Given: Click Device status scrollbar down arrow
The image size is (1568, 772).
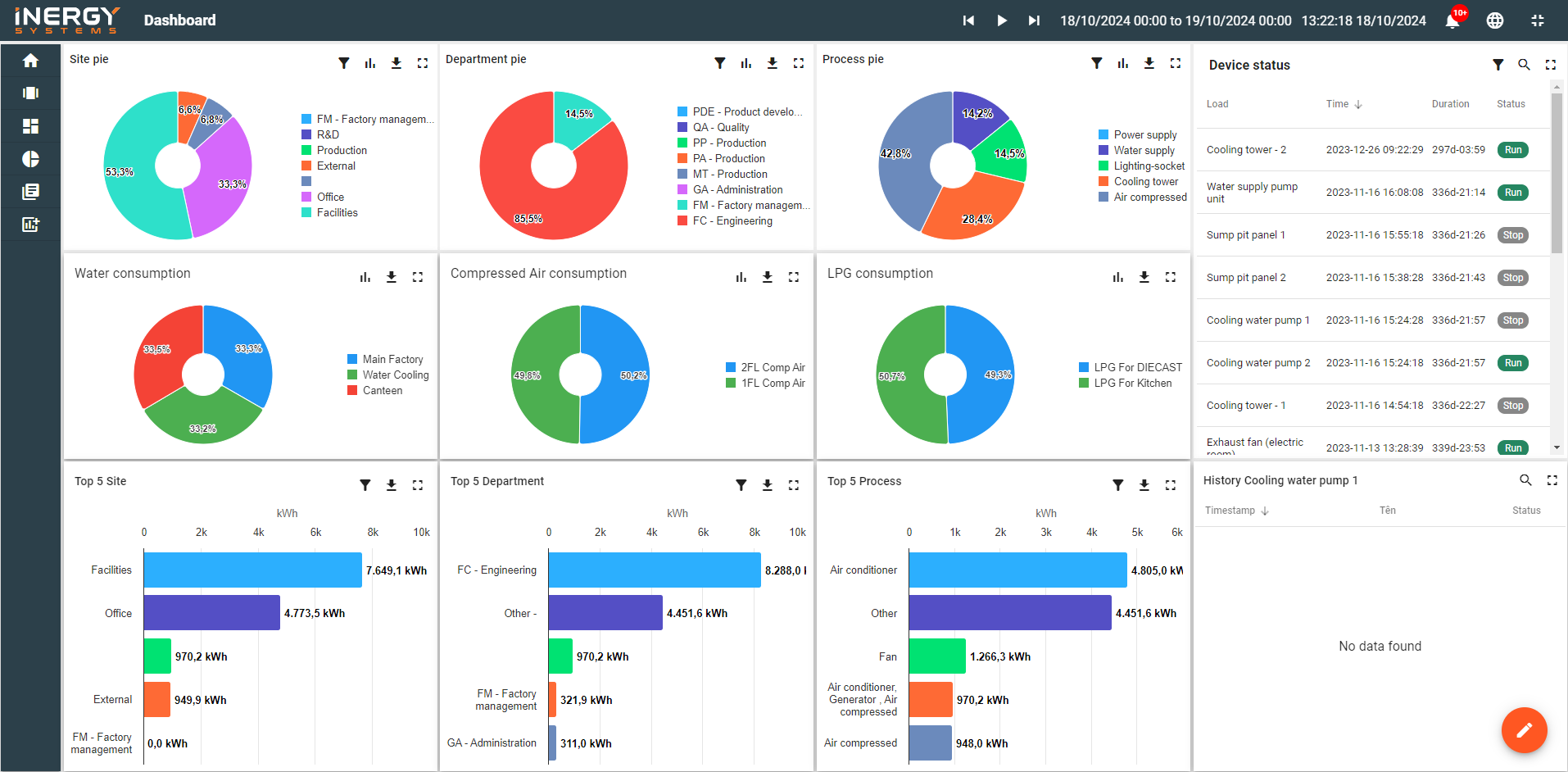Looking at the screenshot, I should [x=1557, y=447].
